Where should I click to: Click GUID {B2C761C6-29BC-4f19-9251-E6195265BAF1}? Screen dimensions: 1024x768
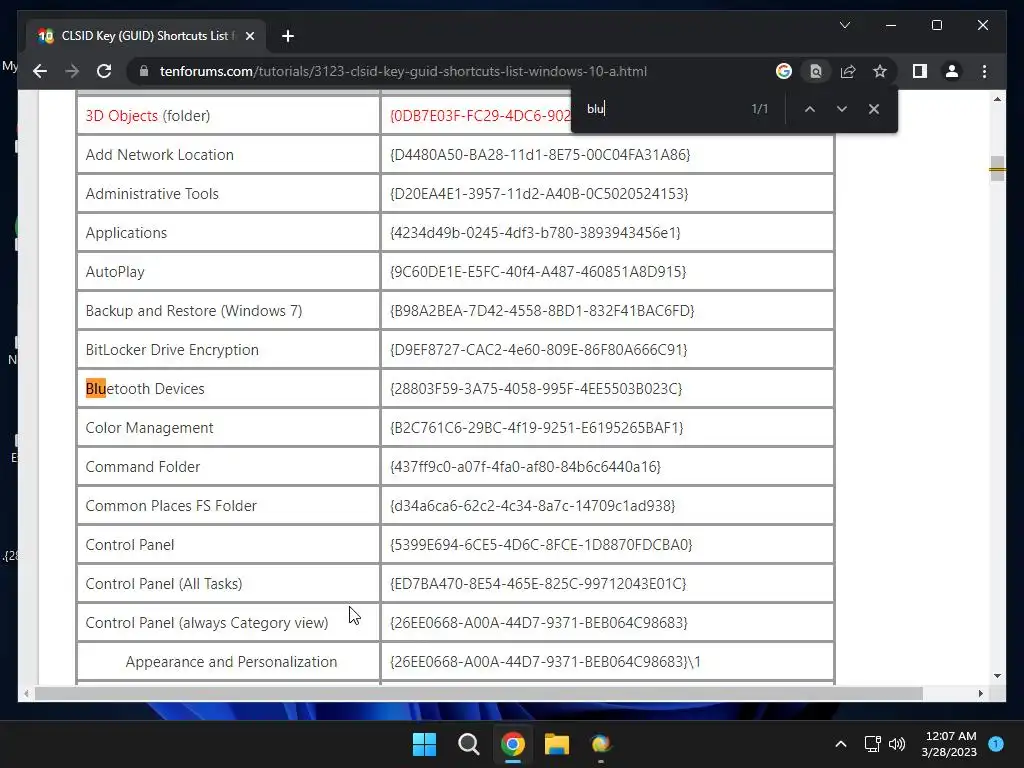click(x=537, y=428)
